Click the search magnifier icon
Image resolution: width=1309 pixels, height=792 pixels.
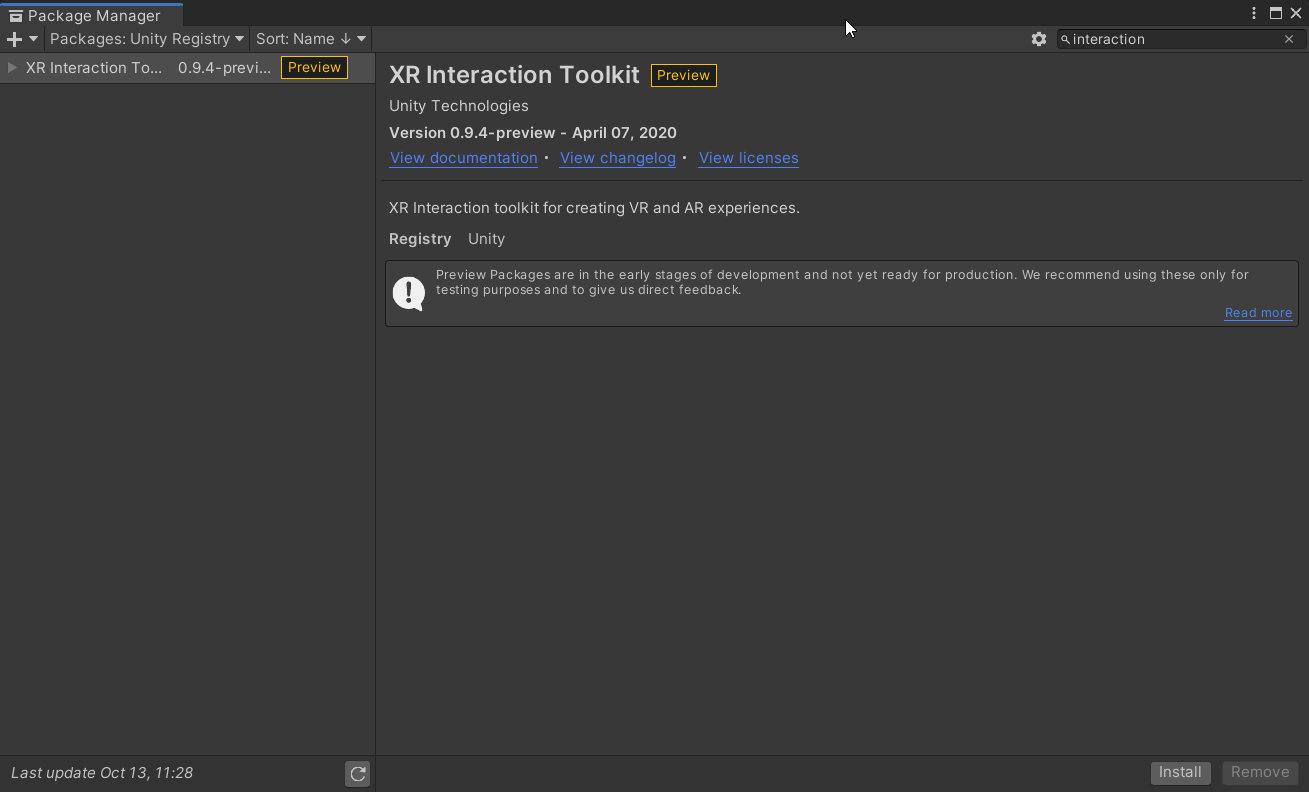(1065, 39)
